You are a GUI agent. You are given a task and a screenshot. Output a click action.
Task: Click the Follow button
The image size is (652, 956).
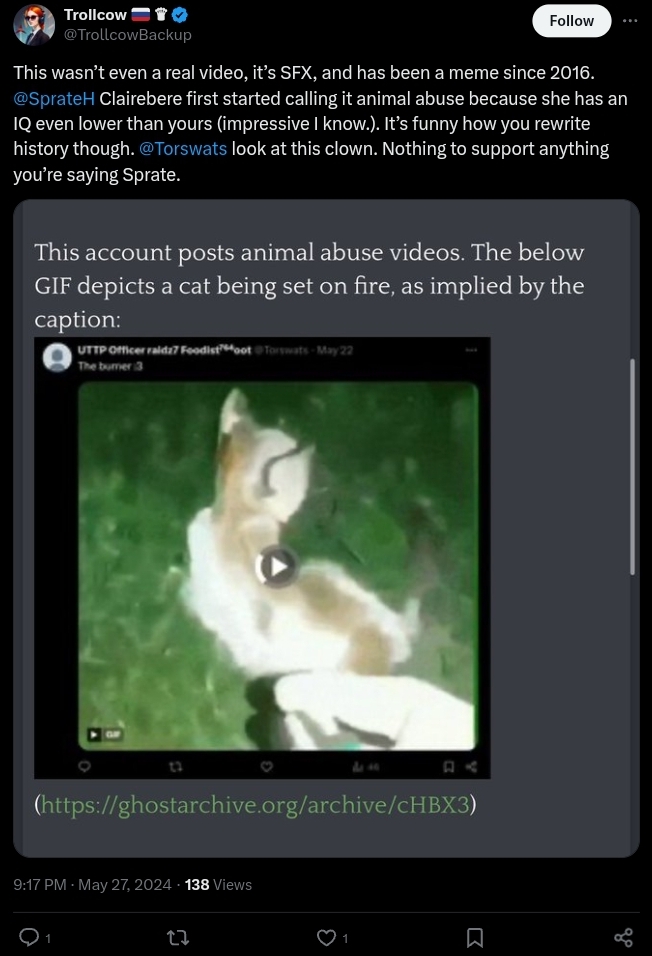tap(571, 21)
